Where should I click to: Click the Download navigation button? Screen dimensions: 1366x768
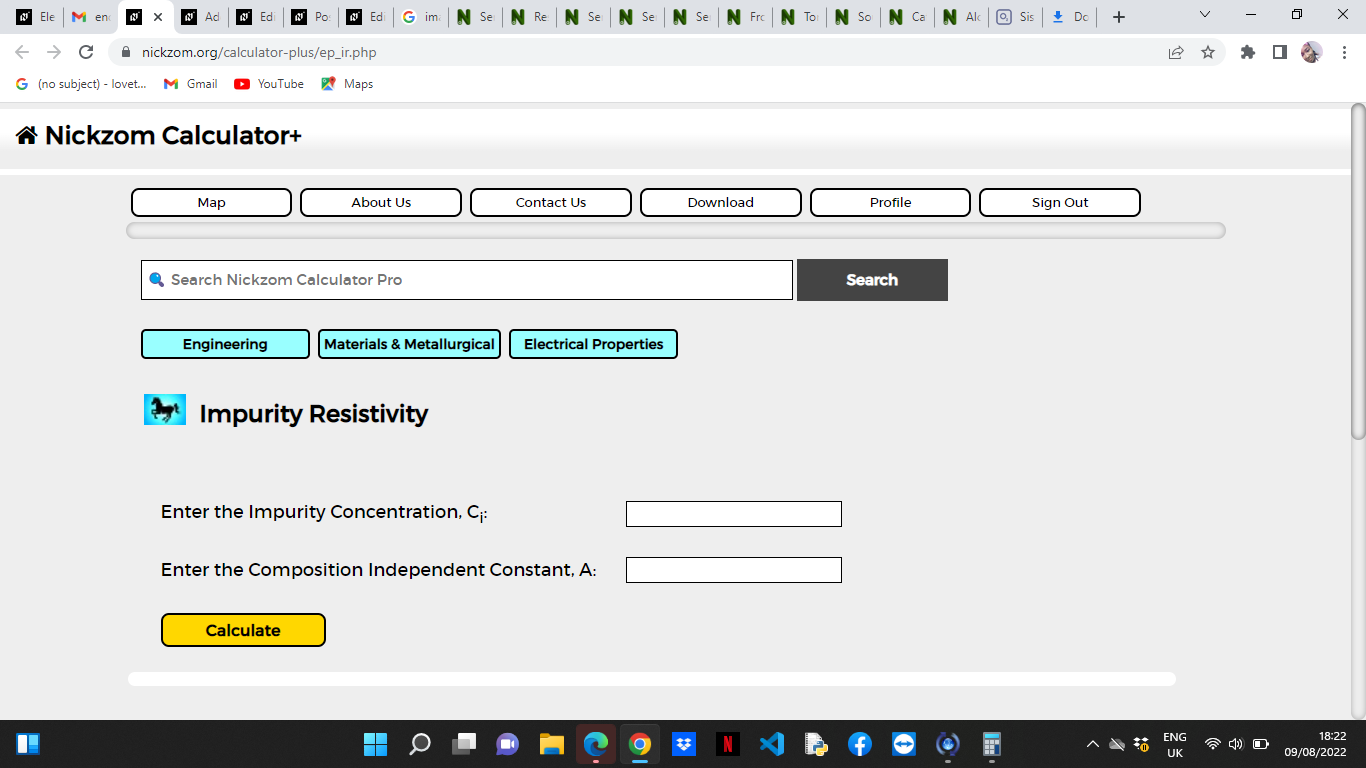(721, 202)
